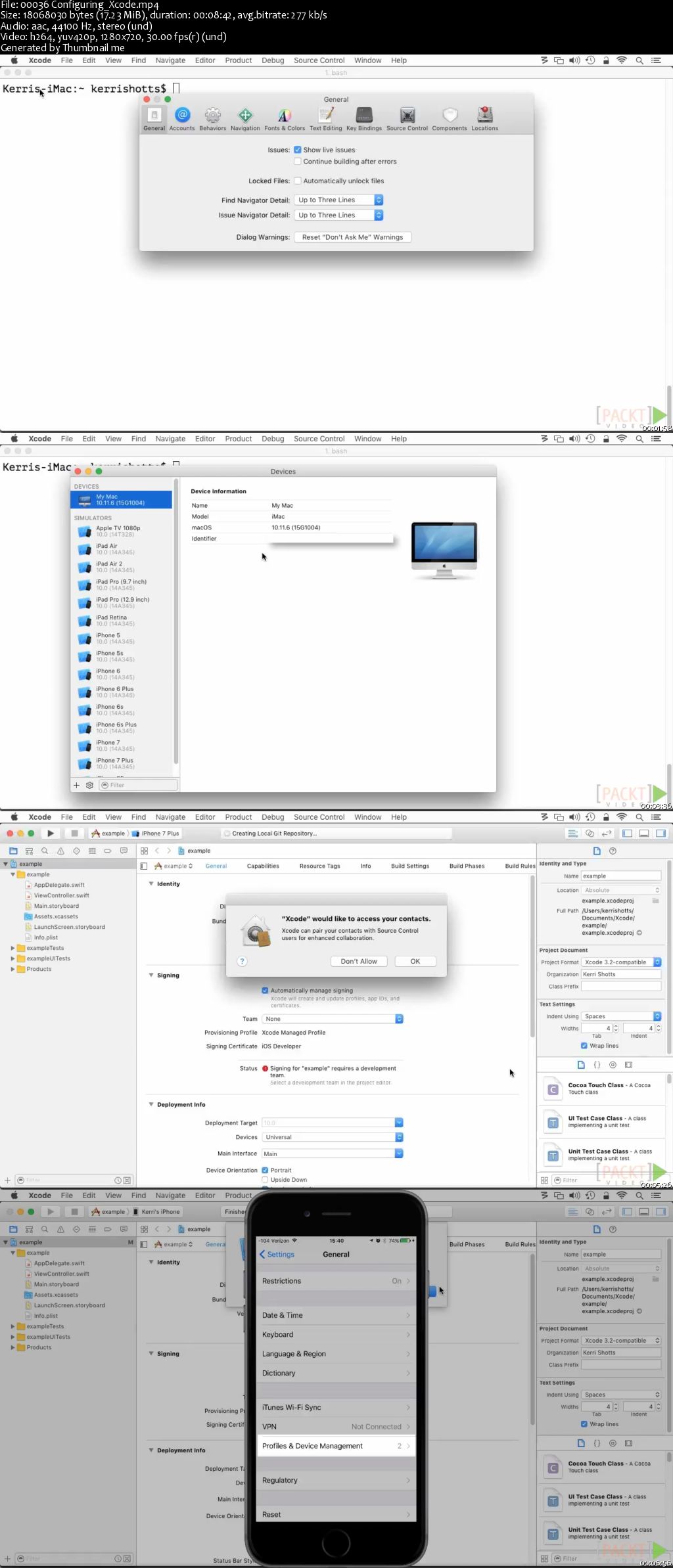Image resolution: width=673 pixels, height=1568 pixels.
Task: Open the Issue Navigator Detail dropdown
Action: (338, 215)
